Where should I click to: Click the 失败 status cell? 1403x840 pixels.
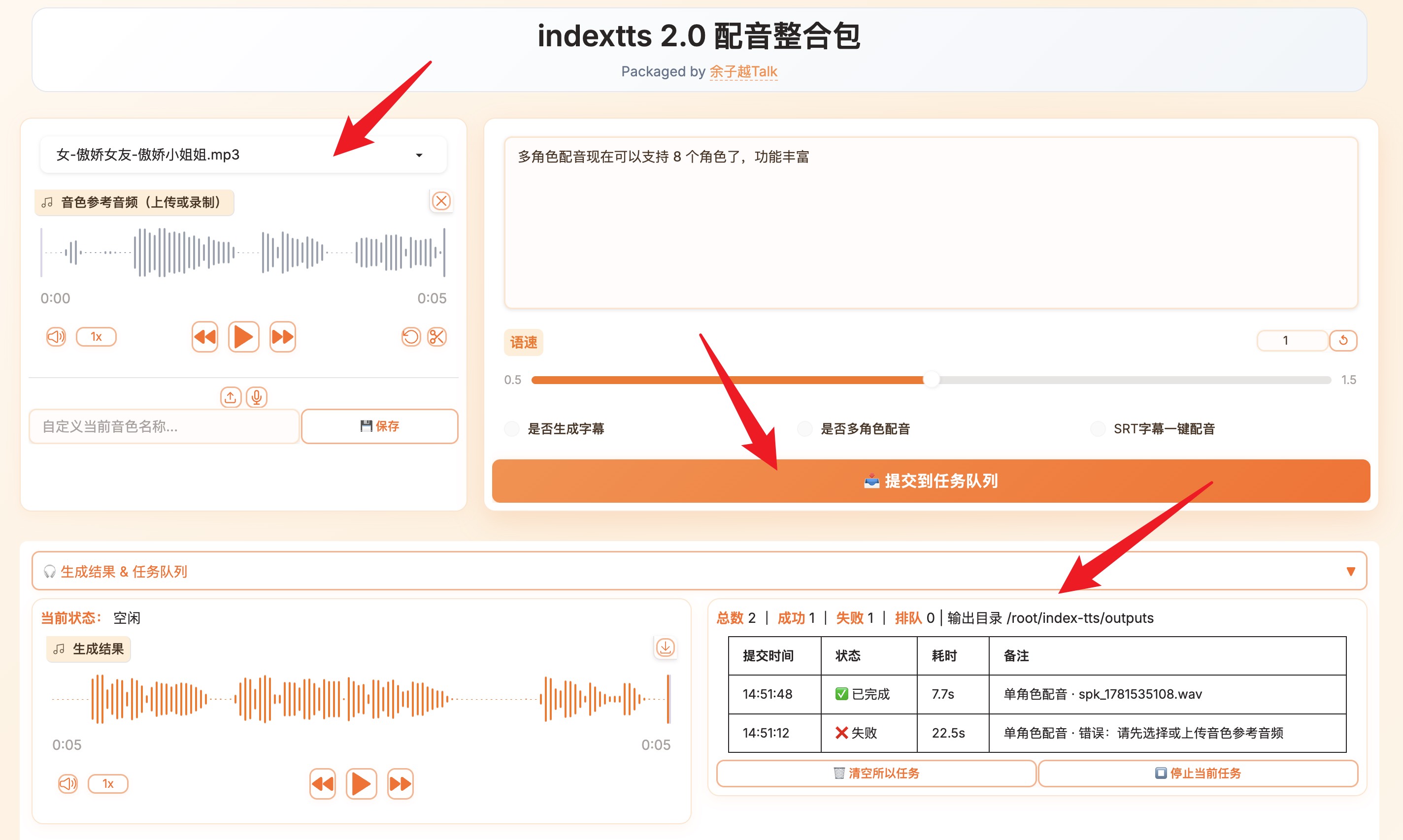point(869,733)
